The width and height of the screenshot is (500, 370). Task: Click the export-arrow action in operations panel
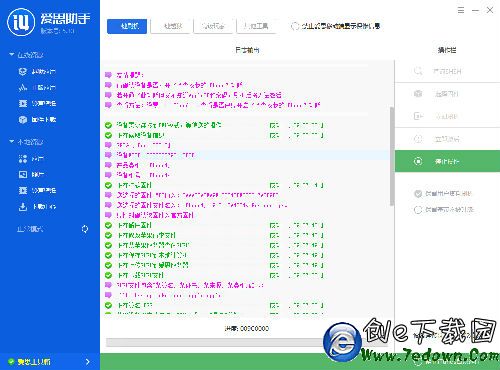pos(447,116)
